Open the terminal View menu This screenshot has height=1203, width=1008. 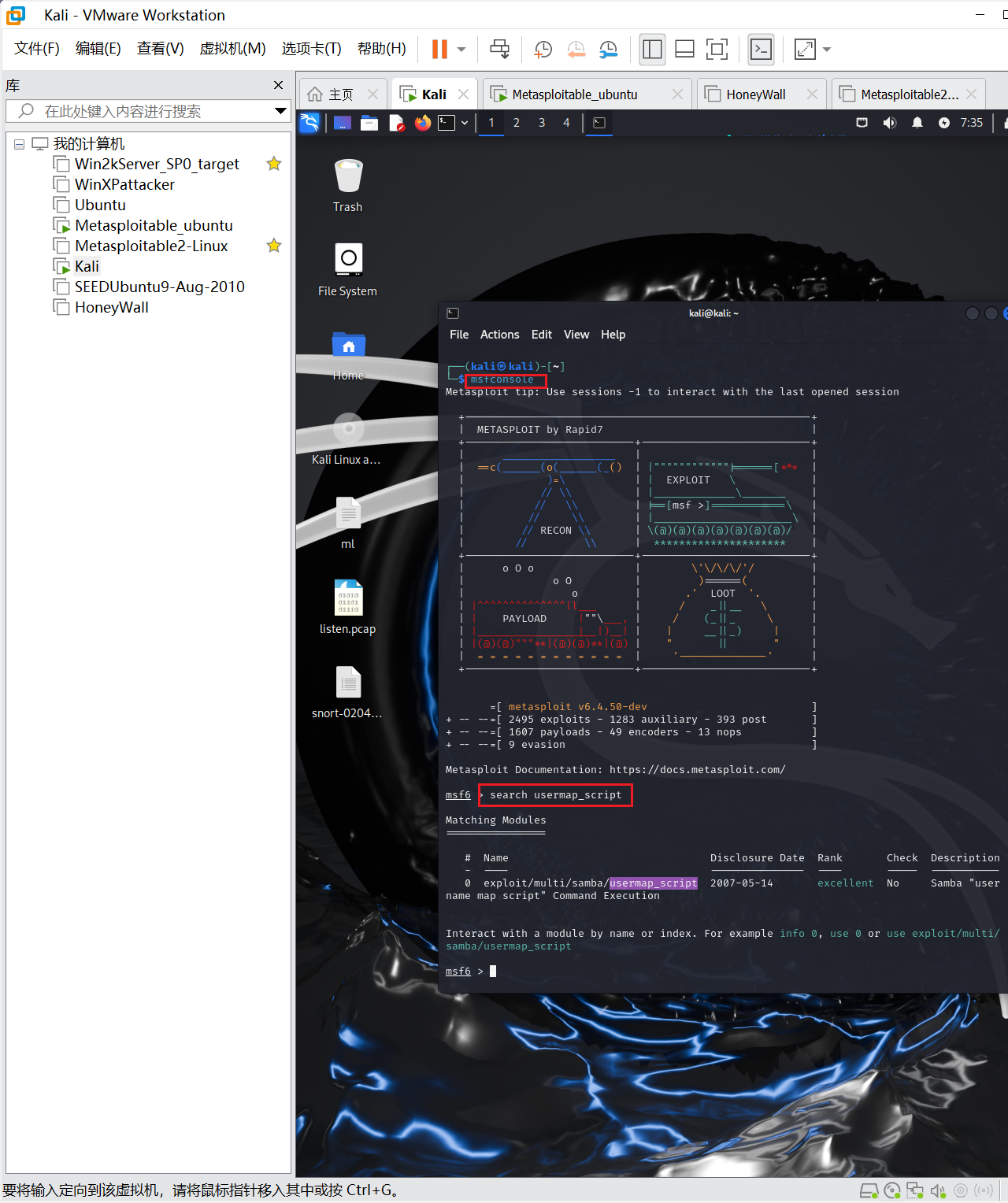click(x=576, y=335)
